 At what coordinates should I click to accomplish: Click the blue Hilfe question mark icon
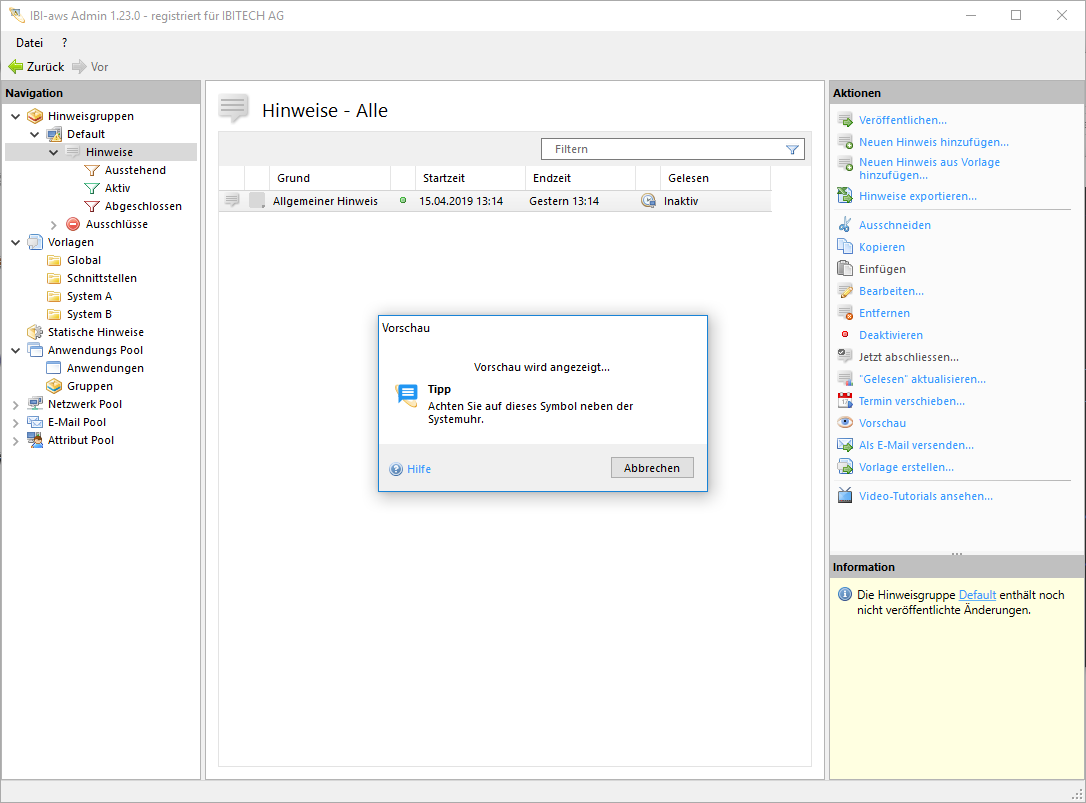pyautogui.click(x=396, y=469)
